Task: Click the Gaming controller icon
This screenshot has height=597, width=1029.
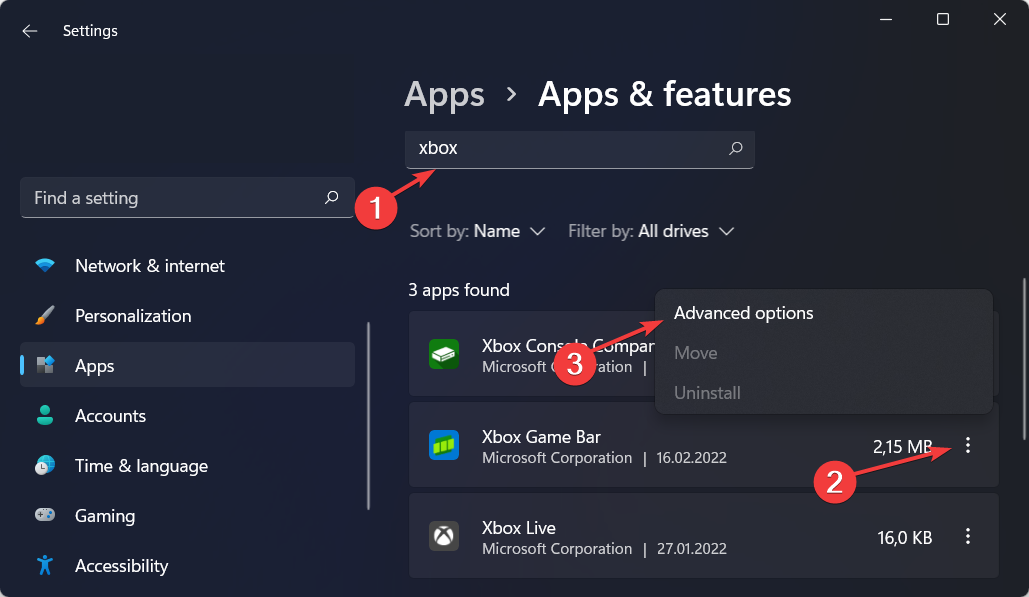Action: [45, 515]
